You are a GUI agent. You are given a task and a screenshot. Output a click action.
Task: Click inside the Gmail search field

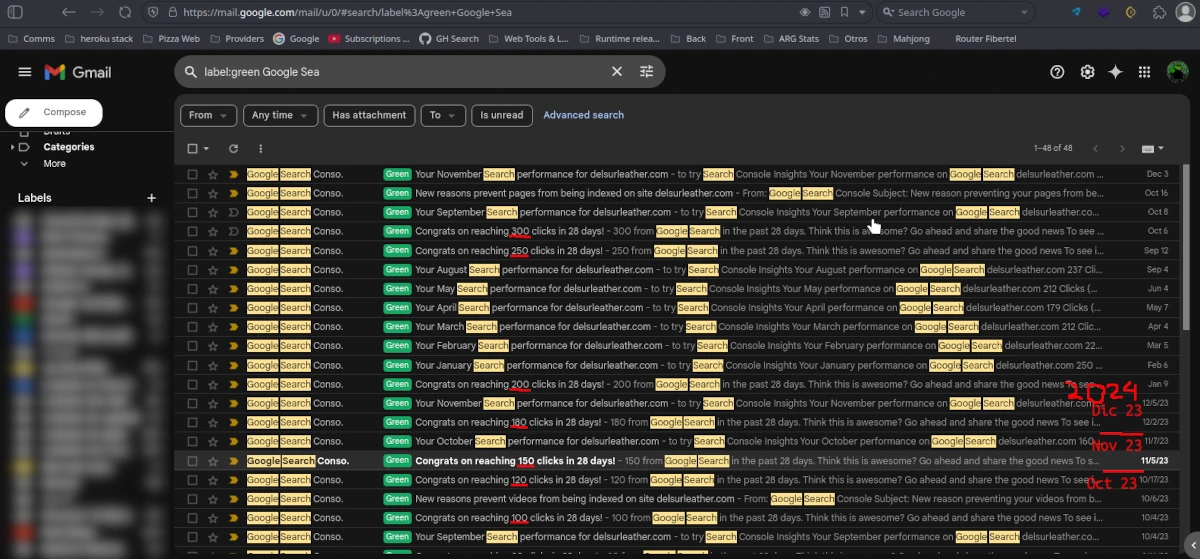400,72
